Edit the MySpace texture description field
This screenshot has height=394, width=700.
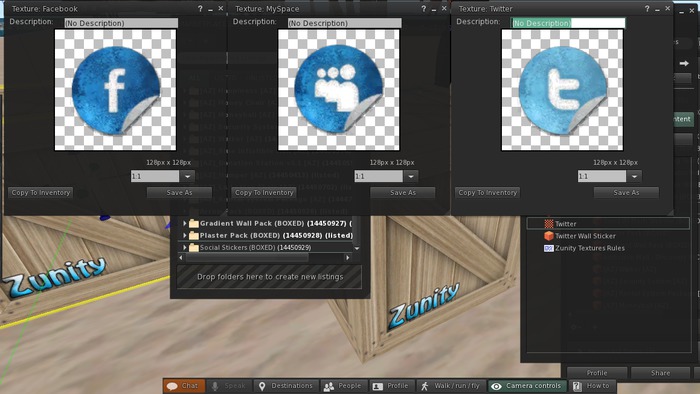tap(344, 23)
